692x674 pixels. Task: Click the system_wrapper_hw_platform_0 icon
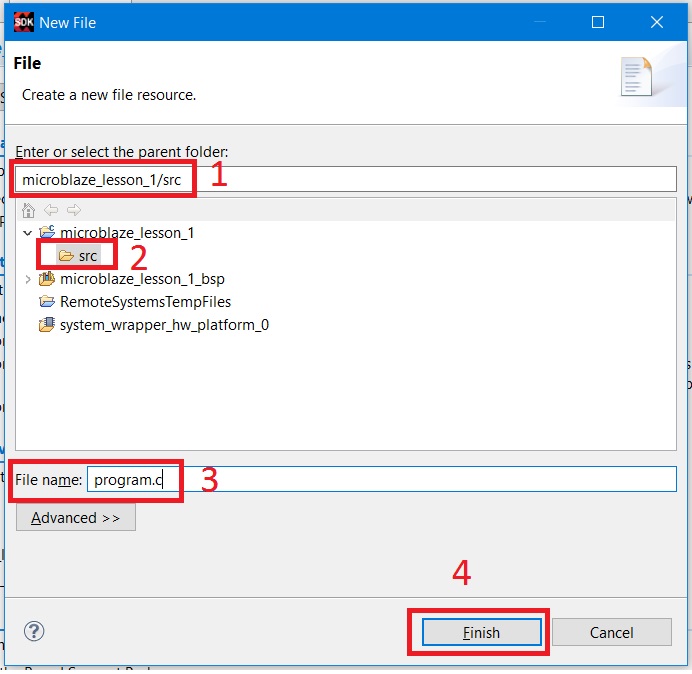[x=46, y=325]
